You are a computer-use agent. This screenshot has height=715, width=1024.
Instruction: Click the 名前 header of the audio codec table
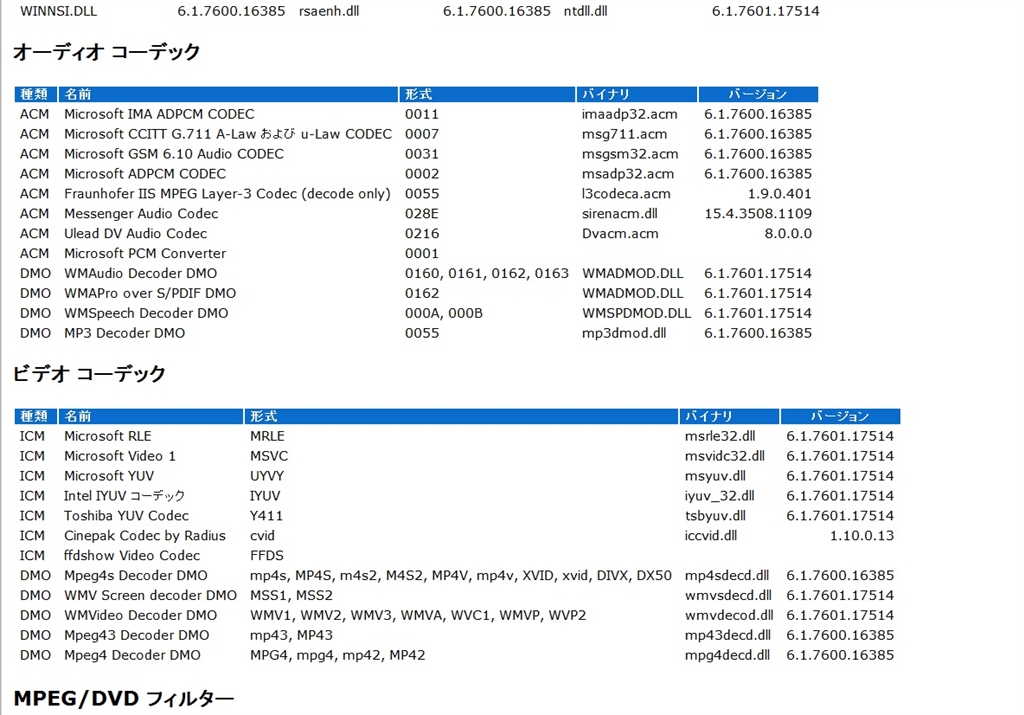click(x=229, y=94)
